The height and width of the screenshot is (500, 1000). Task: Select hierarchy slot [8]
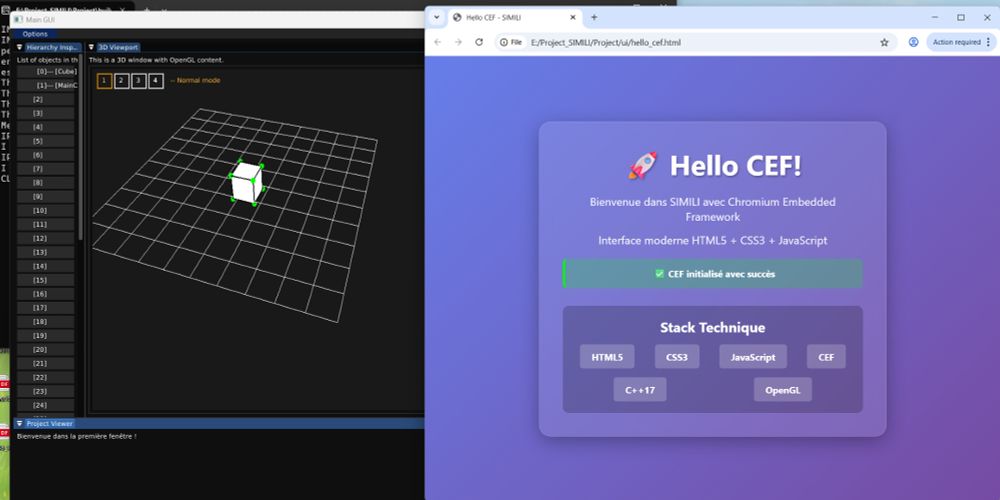point(45,182)
